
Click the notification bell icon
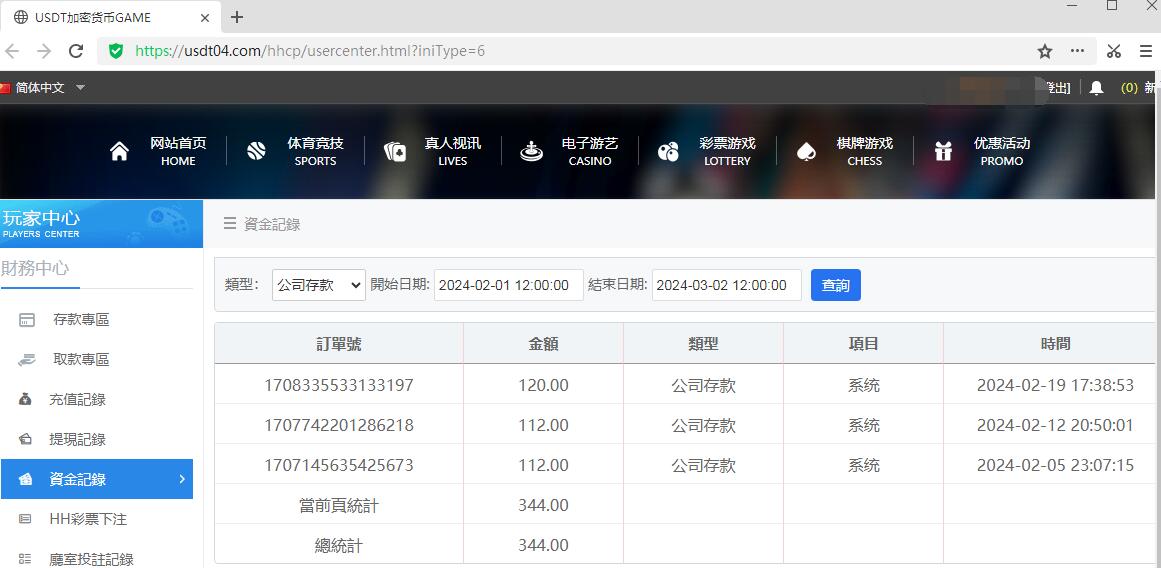1097,88
